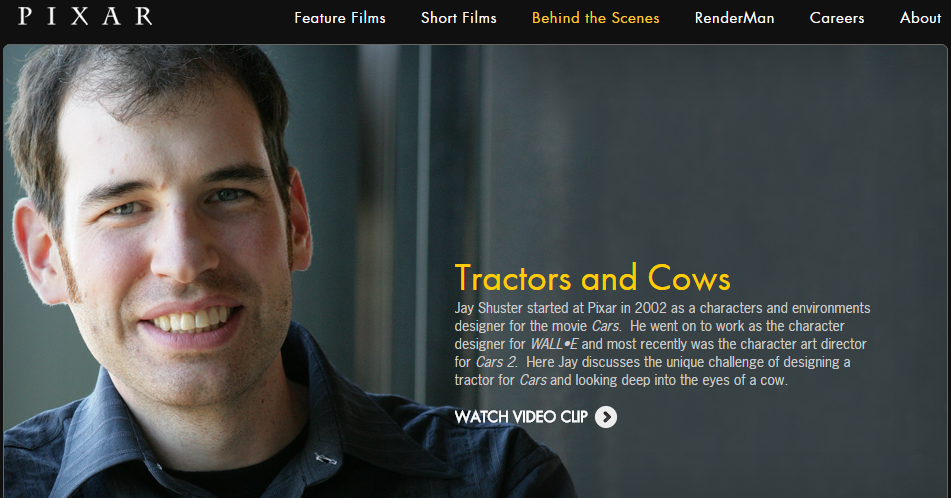Image resolution: width=951 pixels, height=498 pixels.
Task: Open the RenderMan navigation link
Action: (x=734, y=18)
